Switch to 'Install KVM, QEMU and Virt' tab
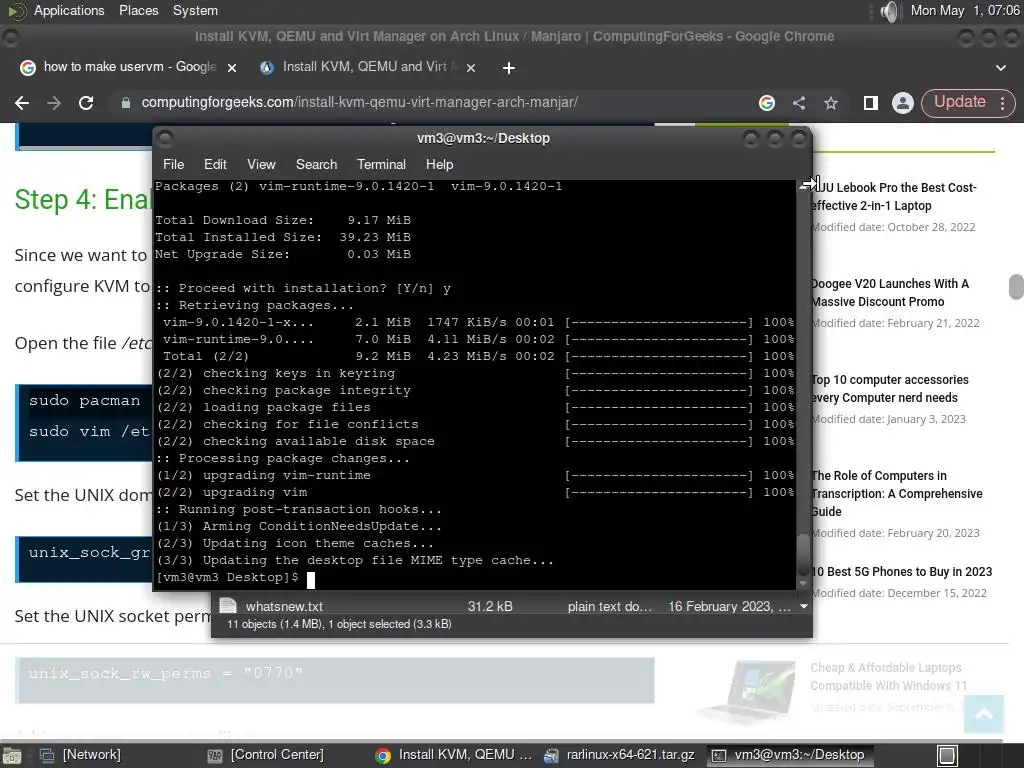 coord(369,67)
